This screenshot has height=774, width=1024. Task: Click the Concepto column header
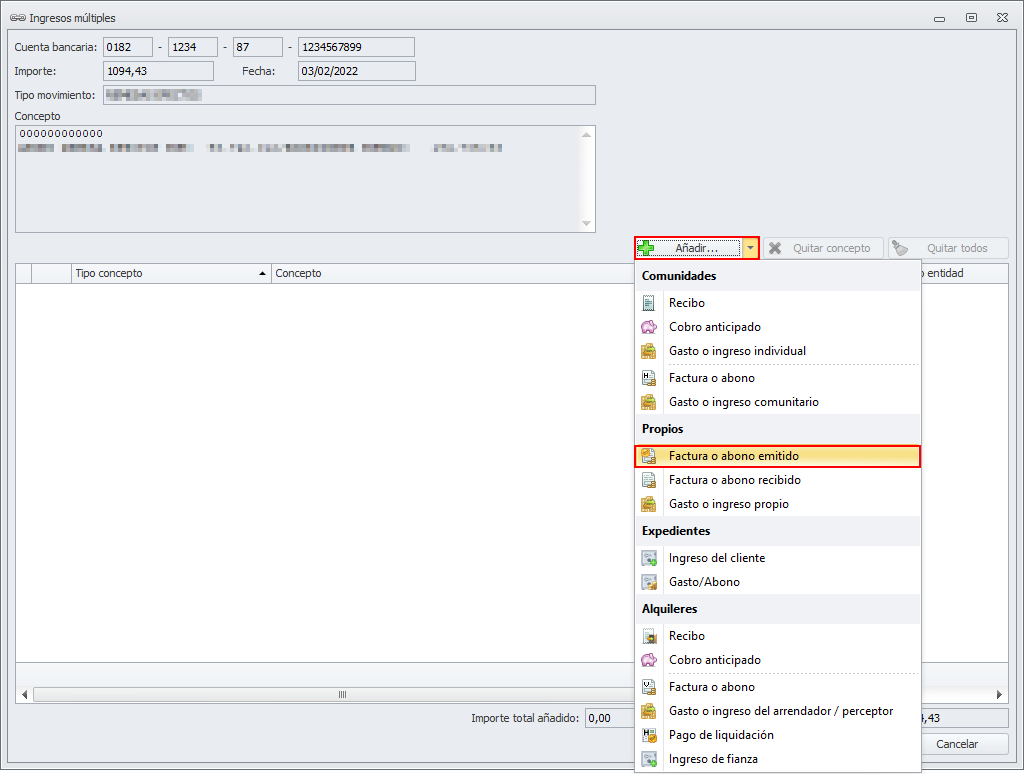coord(453,274)
